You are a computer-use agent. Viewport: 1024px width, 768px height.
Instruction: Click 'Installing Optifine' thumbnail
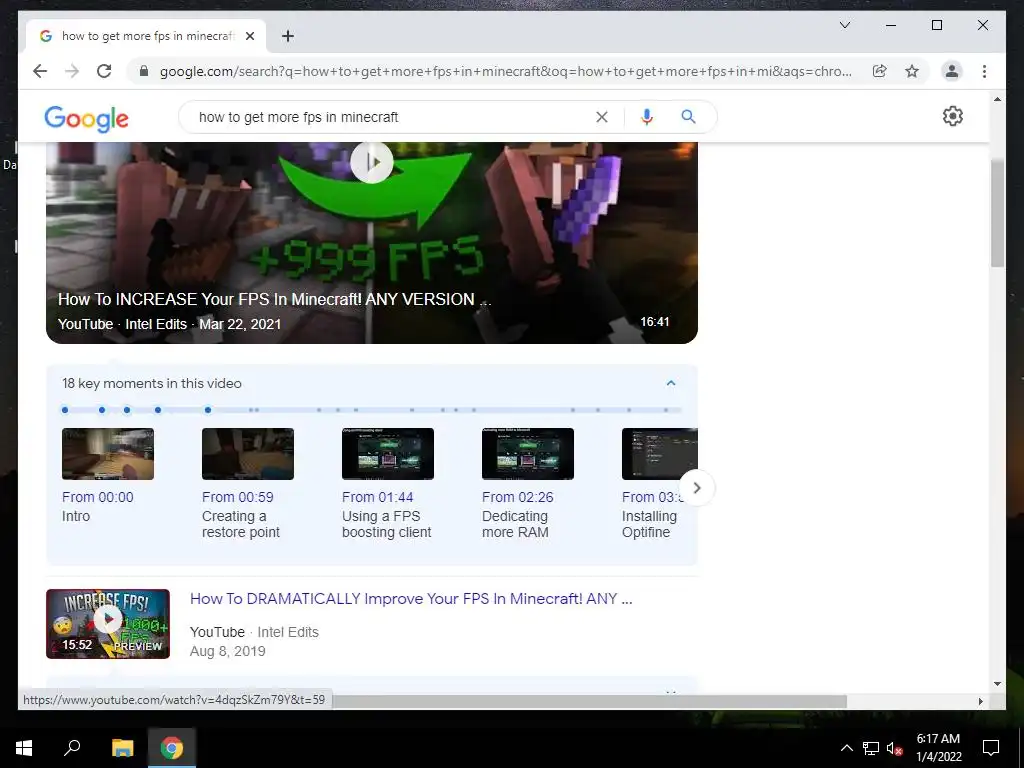tap(660, 454)
